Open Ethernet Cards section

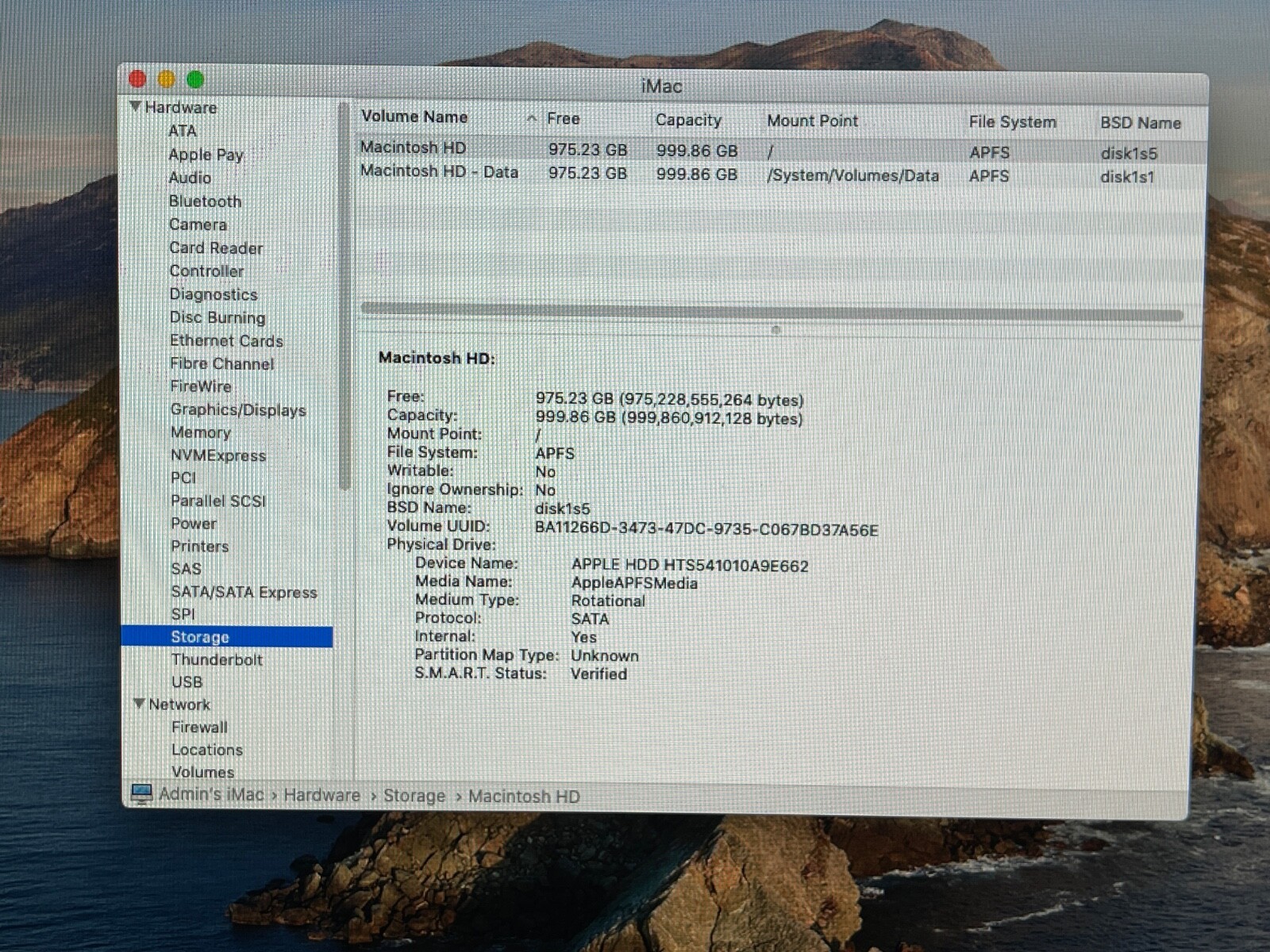click(x=226, y=341)
